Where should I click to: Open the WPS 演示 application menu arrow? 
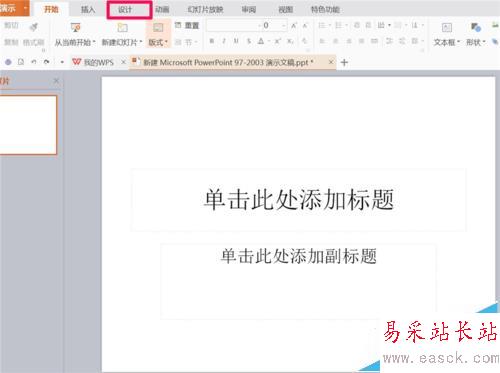(25, 8)
